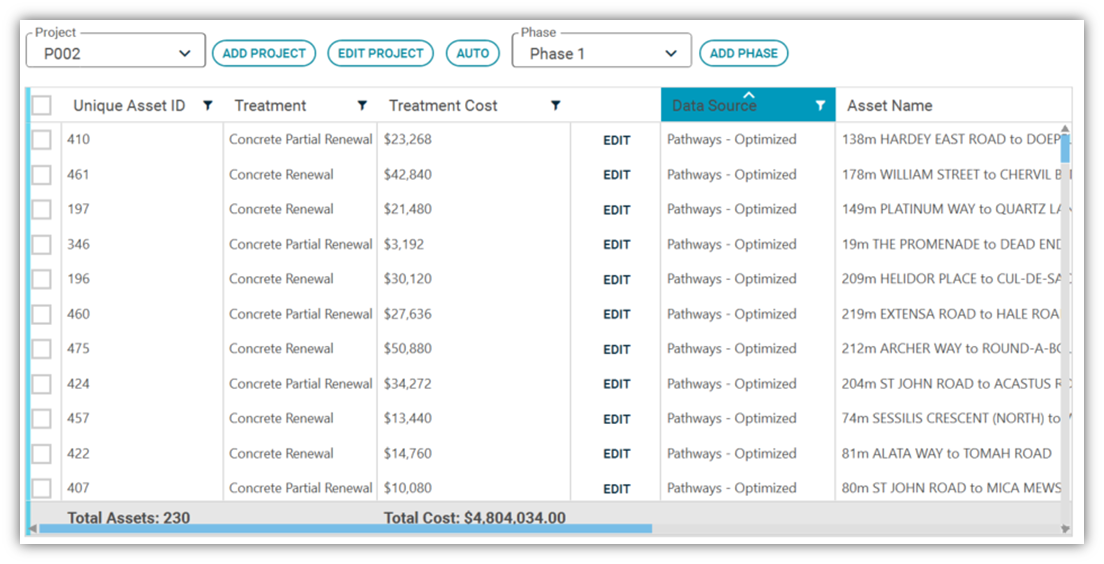The height and width of the screenshot is (564, 1104).
Task: Click the horizontal scrollbar thumb
Action: [x=345, y=528]
